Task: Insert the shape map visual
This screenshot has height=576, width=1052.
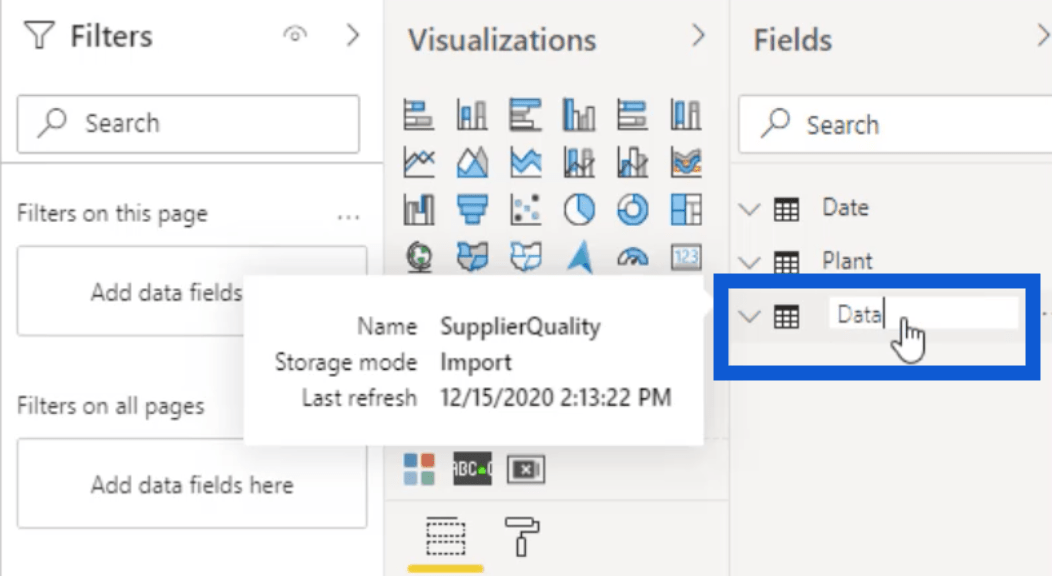Action: tap(525, 257)
